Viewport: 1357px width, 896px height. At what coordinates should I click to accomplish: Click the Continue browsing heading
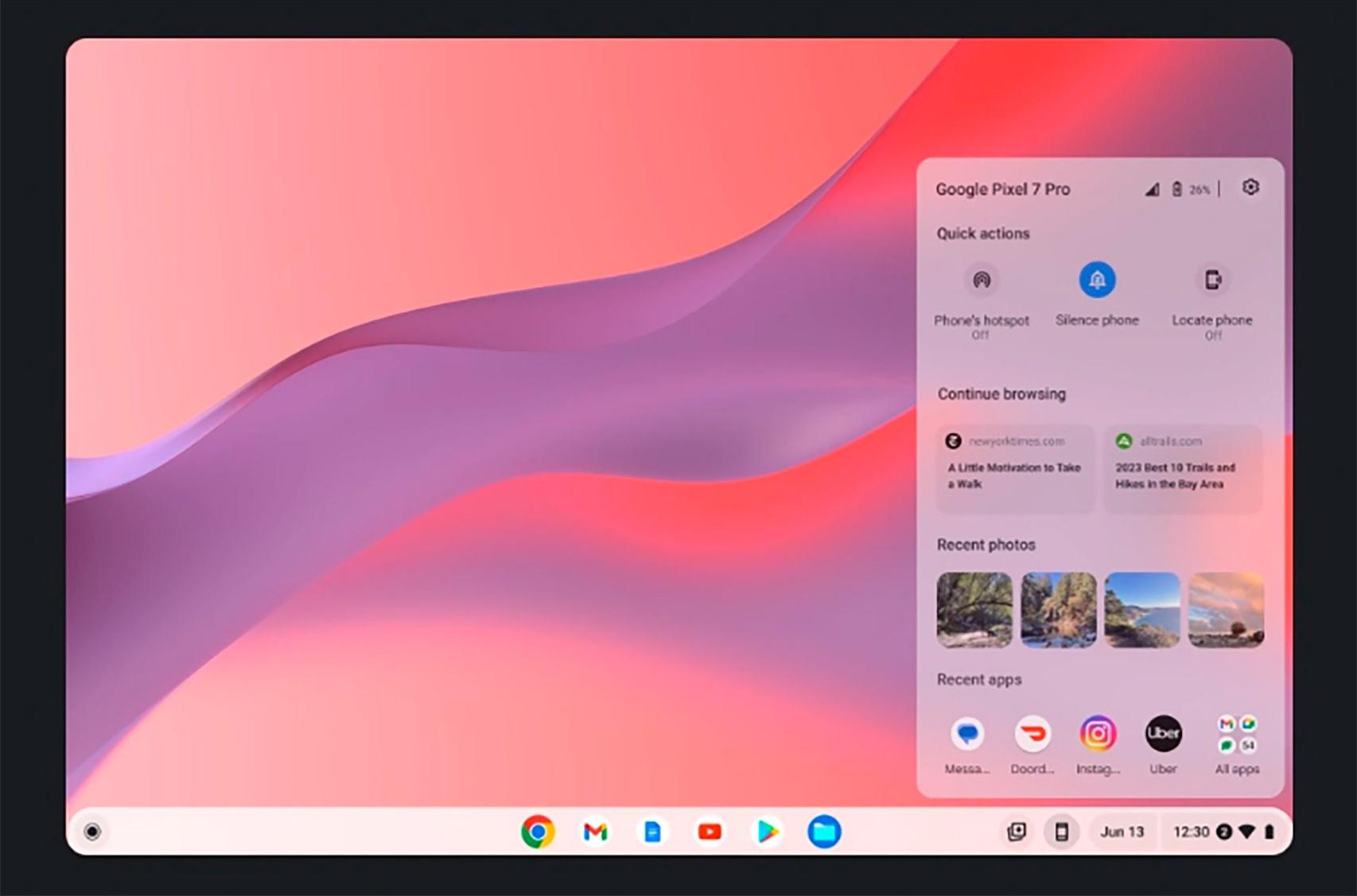pyautogui.click(x=1001, y=394)
